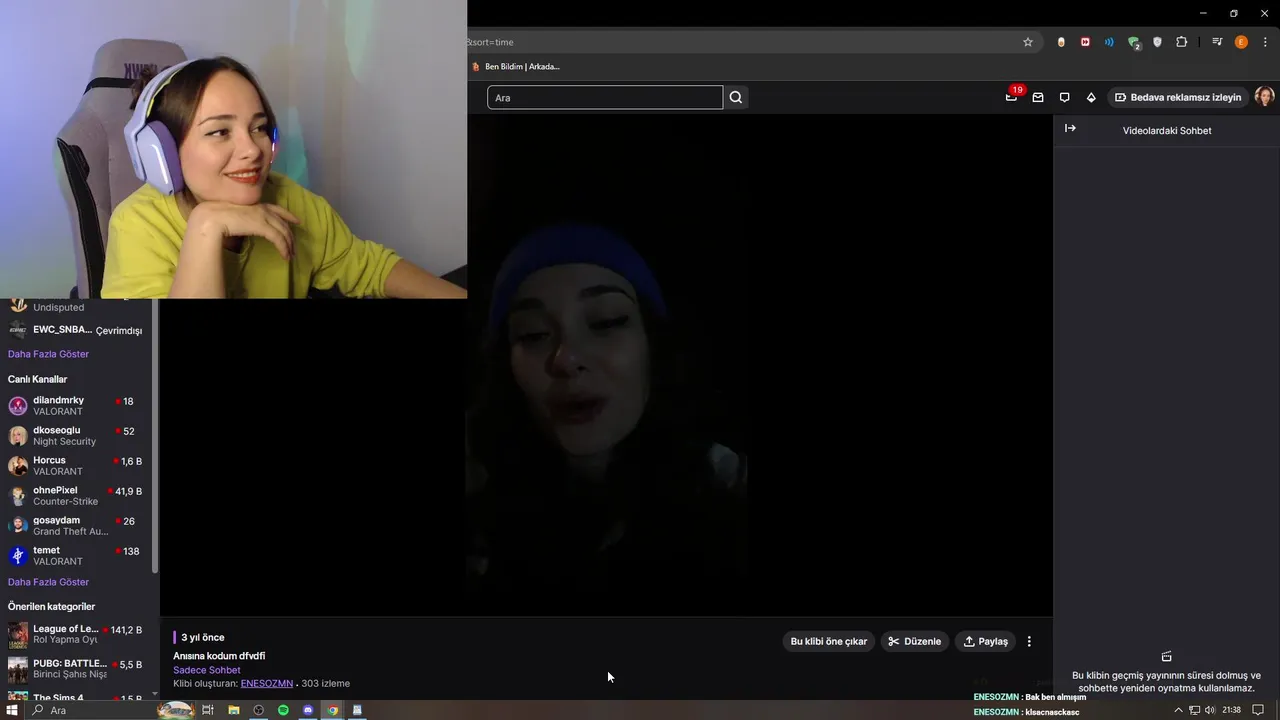The width and height of the screenshot is (1280, 720).
Task: Open the temet VALORANT channel
Action: click(76, 556)
